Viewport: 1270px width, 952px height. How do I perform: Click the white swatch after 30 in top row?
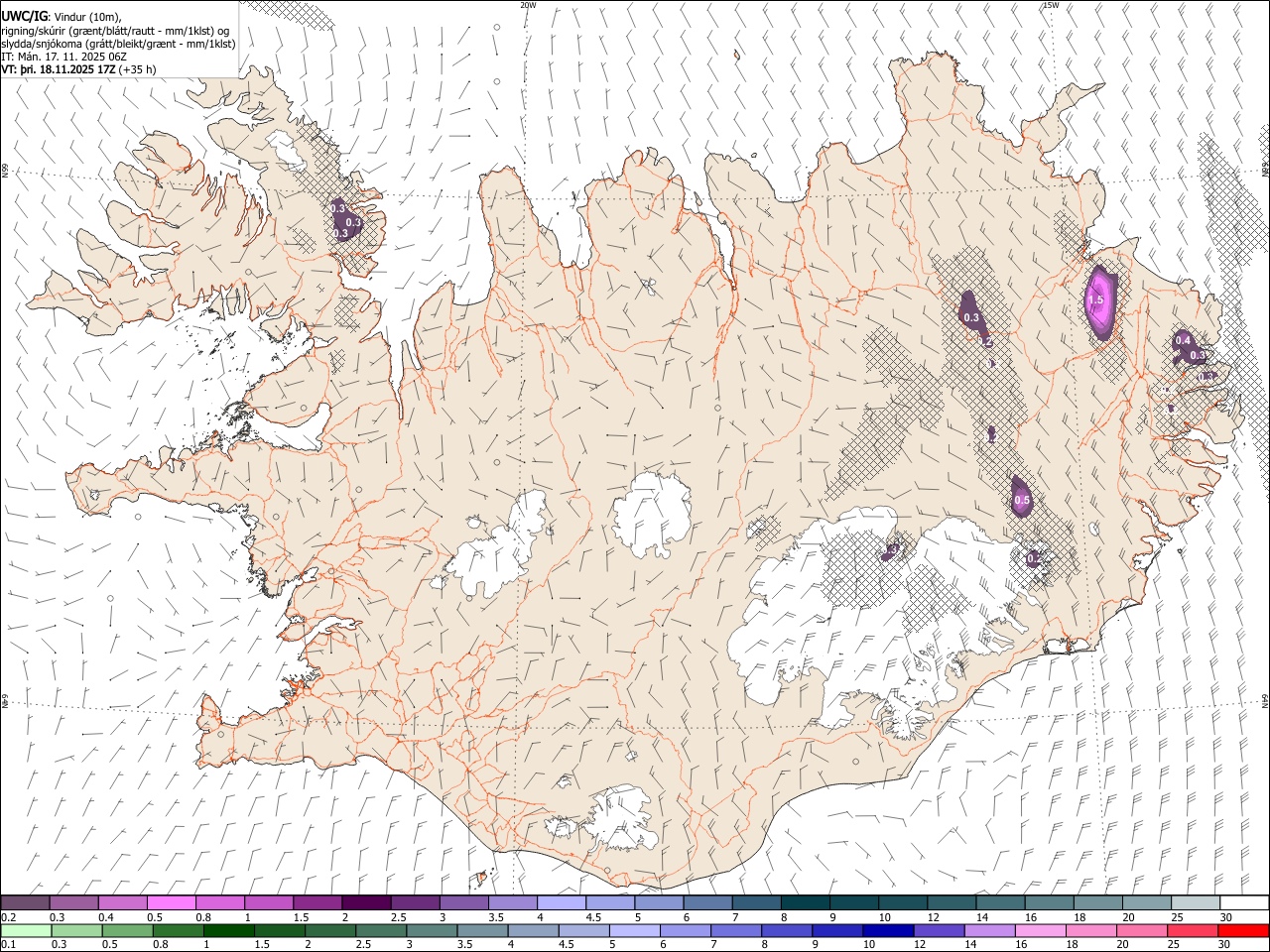tap(1245, 902)
